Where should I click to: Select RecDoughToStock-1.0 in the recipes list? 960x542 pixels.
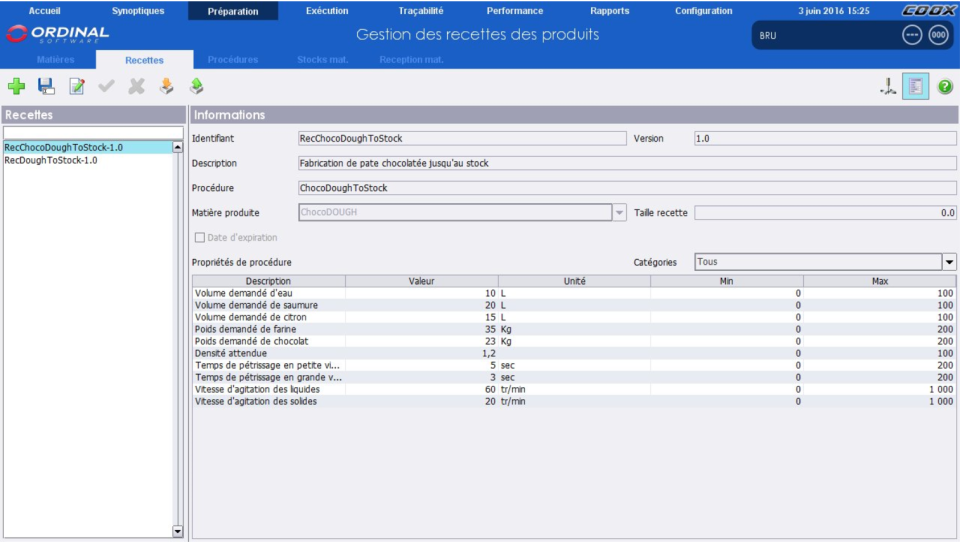coord(51,160)
